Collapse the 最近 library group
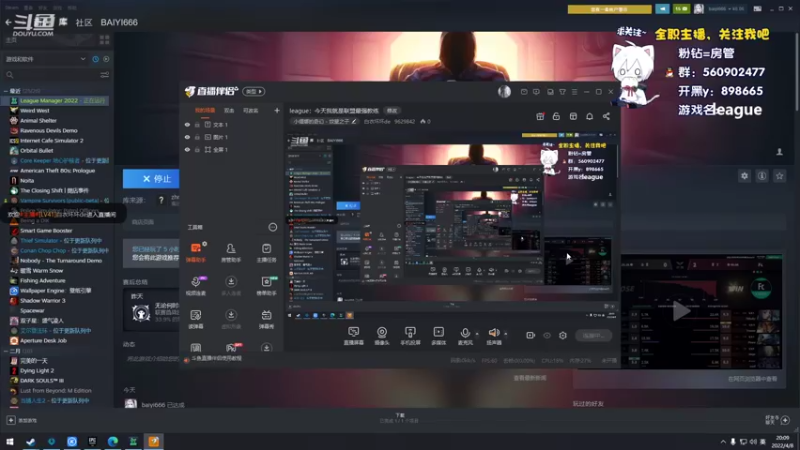The width and height of the screenshot is (800, 450). pyautogui.click(x=6, y=91)
